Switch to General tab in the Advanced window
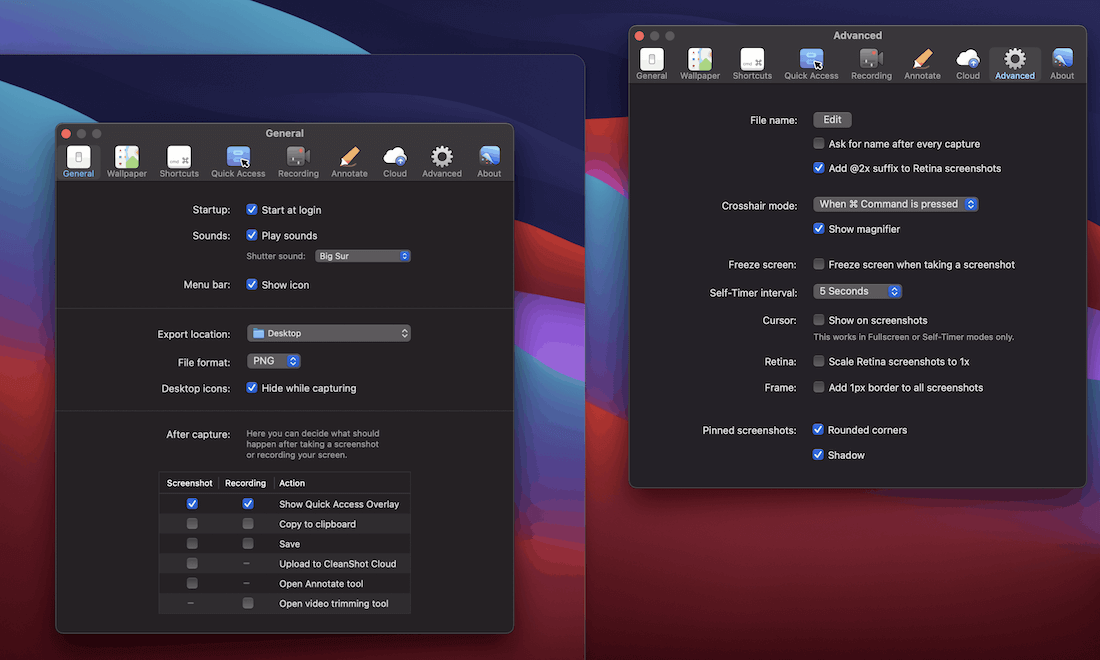The height and width of the screenshot is (660, 1100). coord(652,62)
